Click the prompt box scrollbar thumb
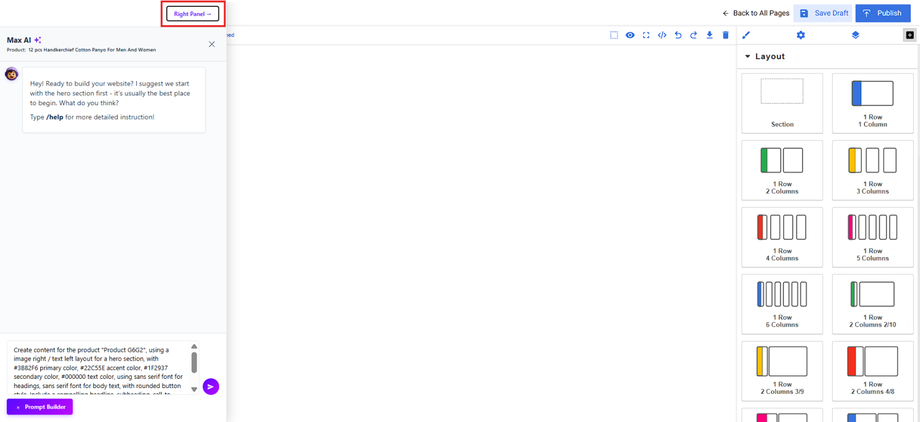Screen dimensions: 920x422 (x=194, y=362)
